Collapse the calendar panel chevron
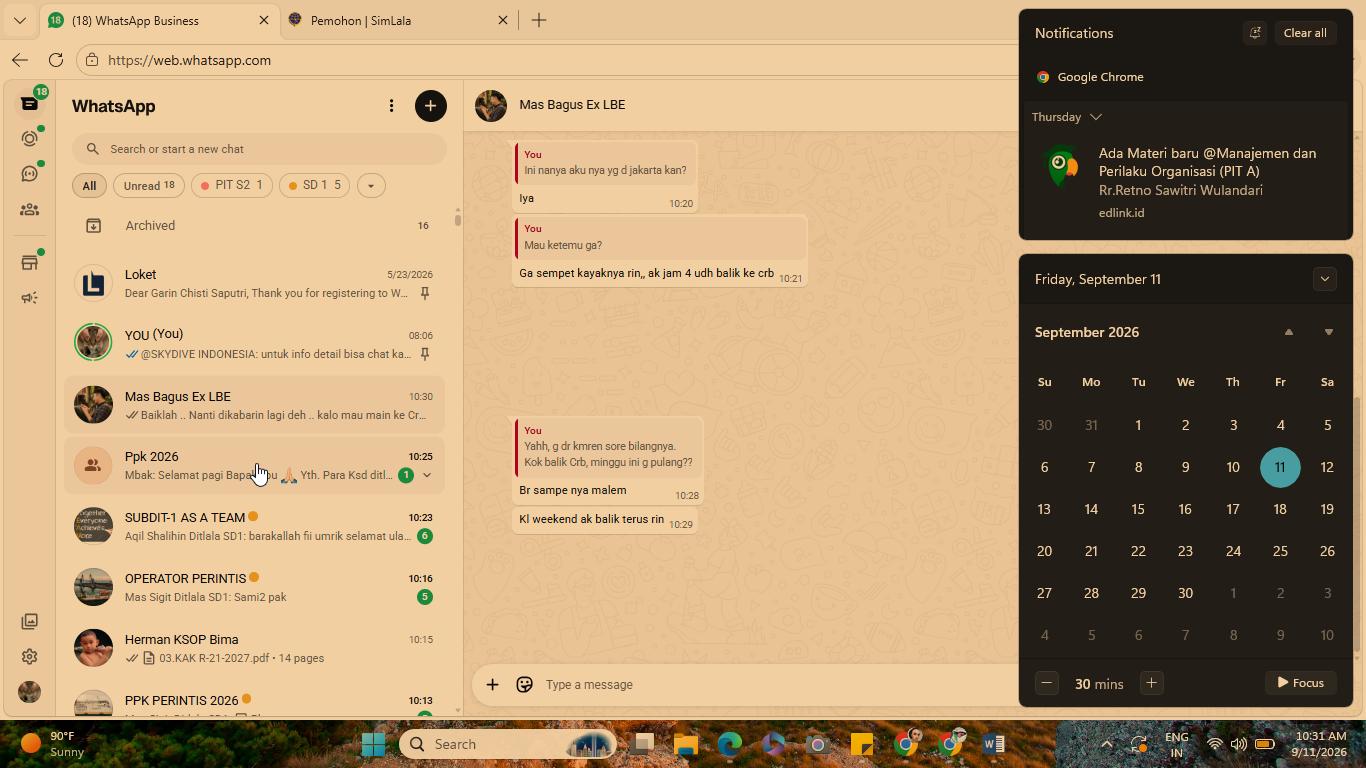 pyautogui.click(x=1324, y=279)
